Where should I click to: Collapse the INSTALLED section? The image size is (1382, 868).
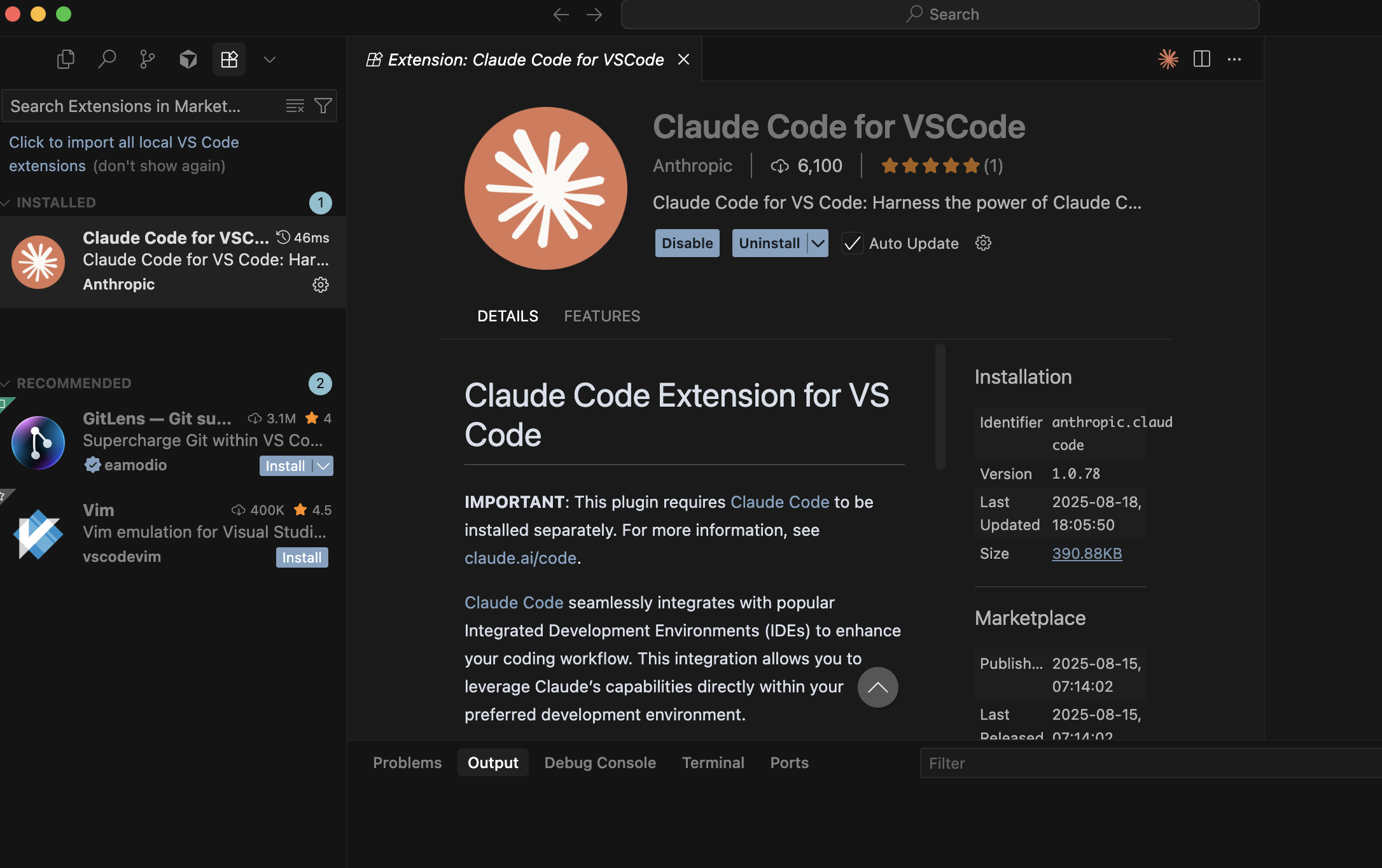coord(6,202)
